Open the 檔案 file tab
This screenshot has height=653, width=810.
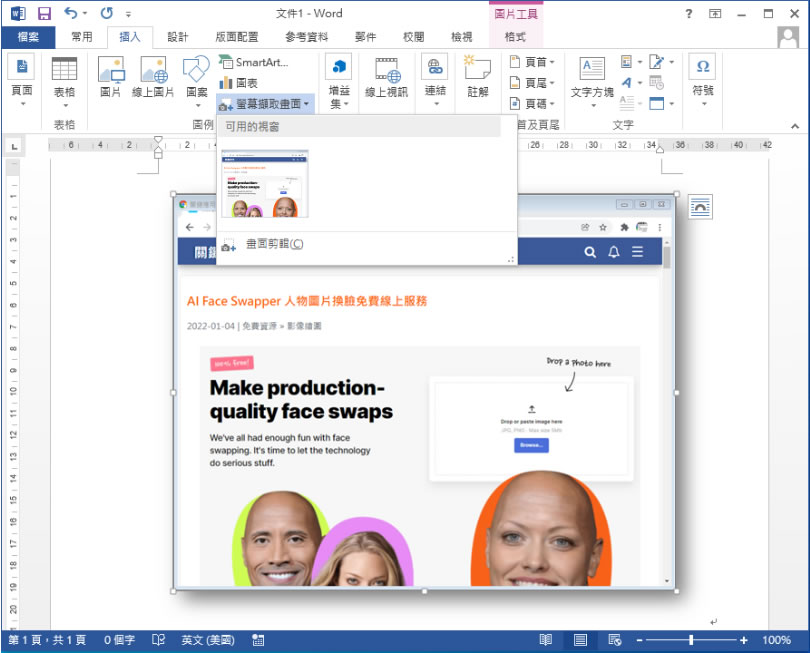[28, 37]
